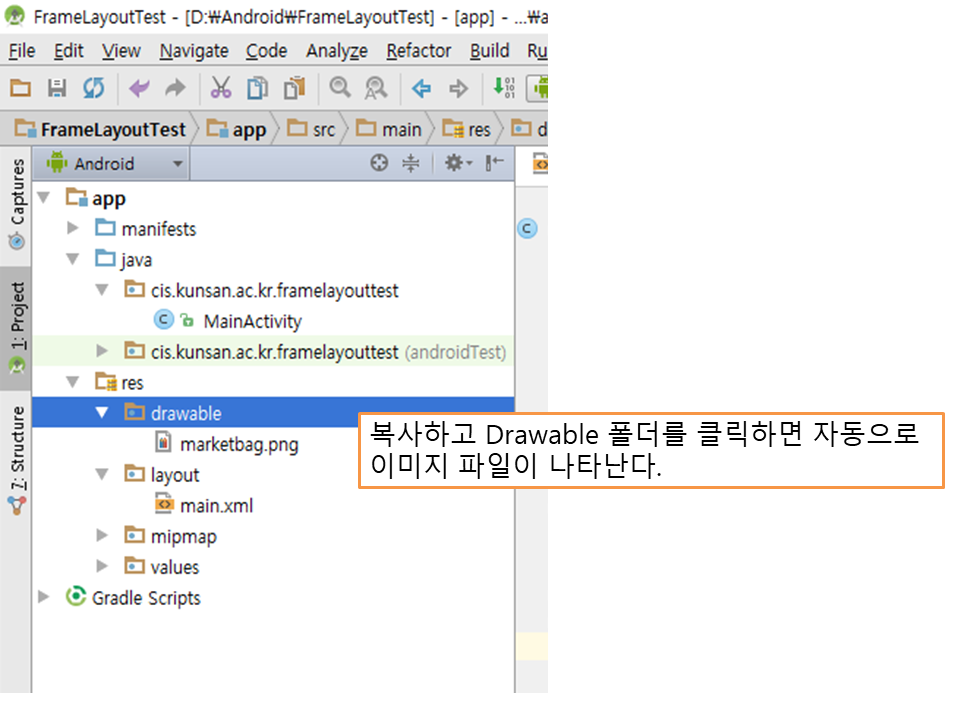Open the Android view dropdown
Viewport: 960px width, 720px height.
(114, 164)
